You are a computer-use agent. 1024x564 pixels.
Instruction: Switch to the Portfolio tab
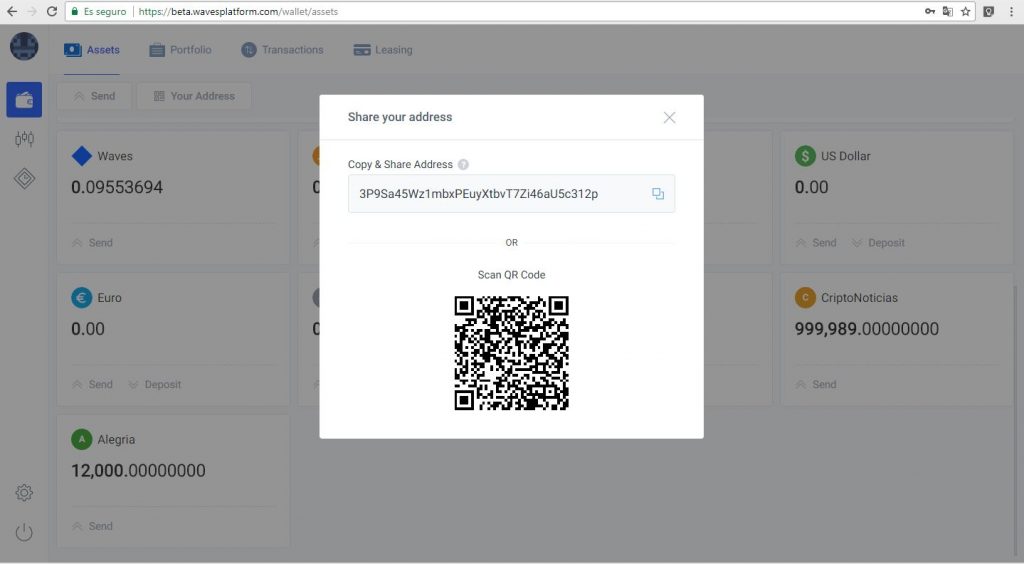point(180,50)
